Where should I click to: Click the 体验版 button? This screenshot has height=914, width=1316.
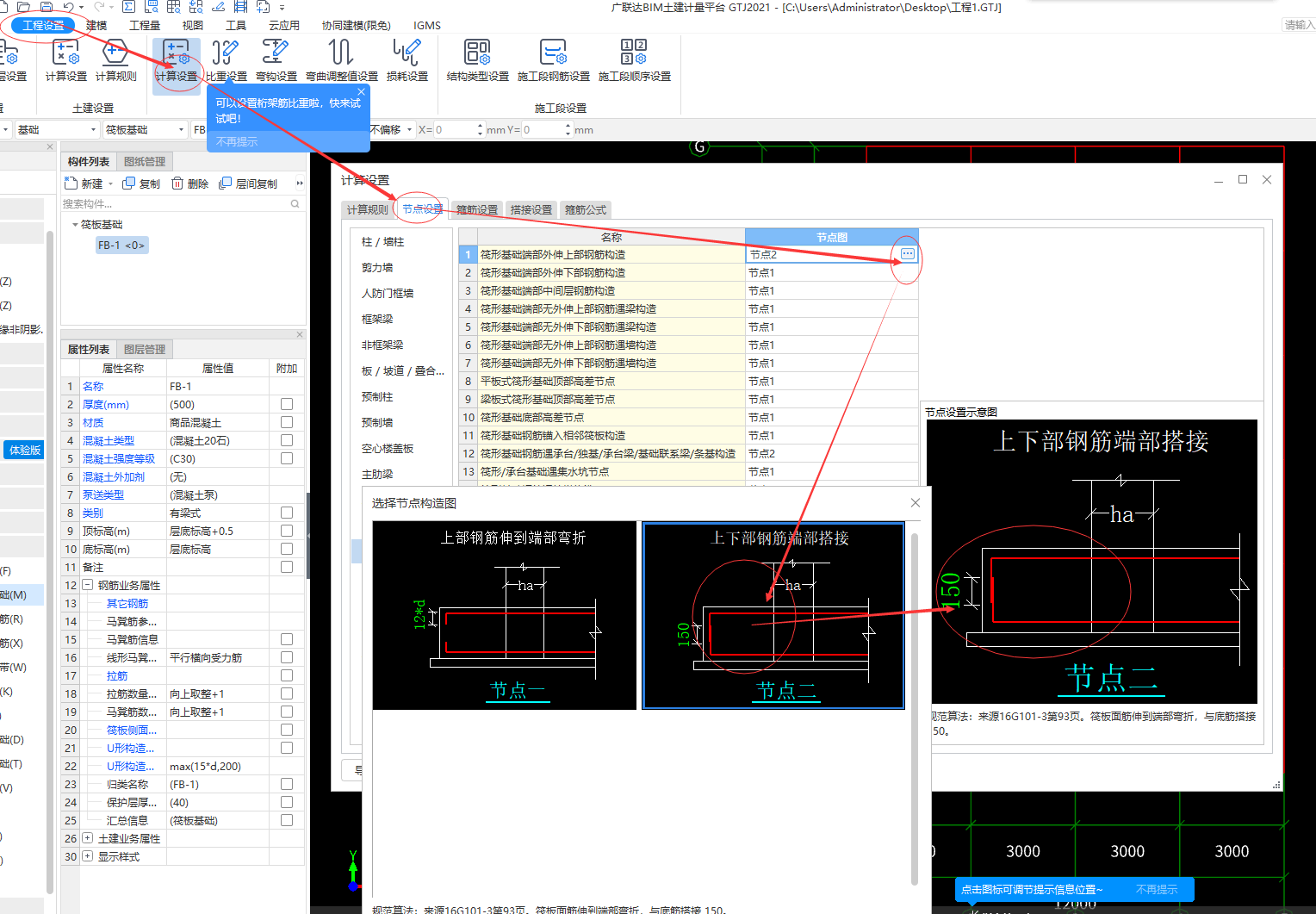tap(25, 450)
